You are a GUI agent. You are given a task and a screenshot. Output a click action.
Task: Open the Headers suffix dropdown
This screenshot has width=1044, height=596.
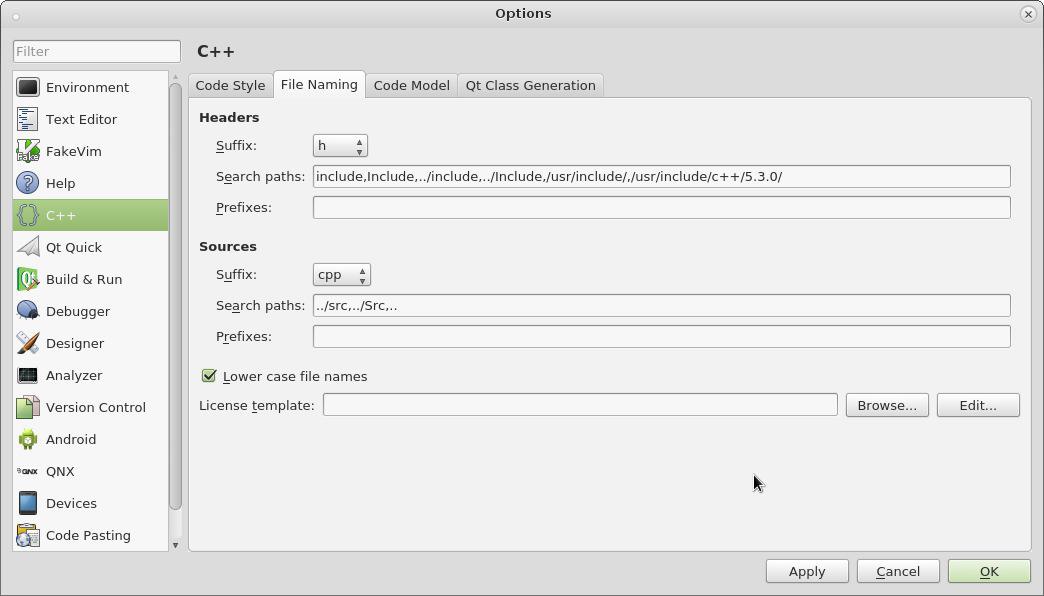coord(340,145)
